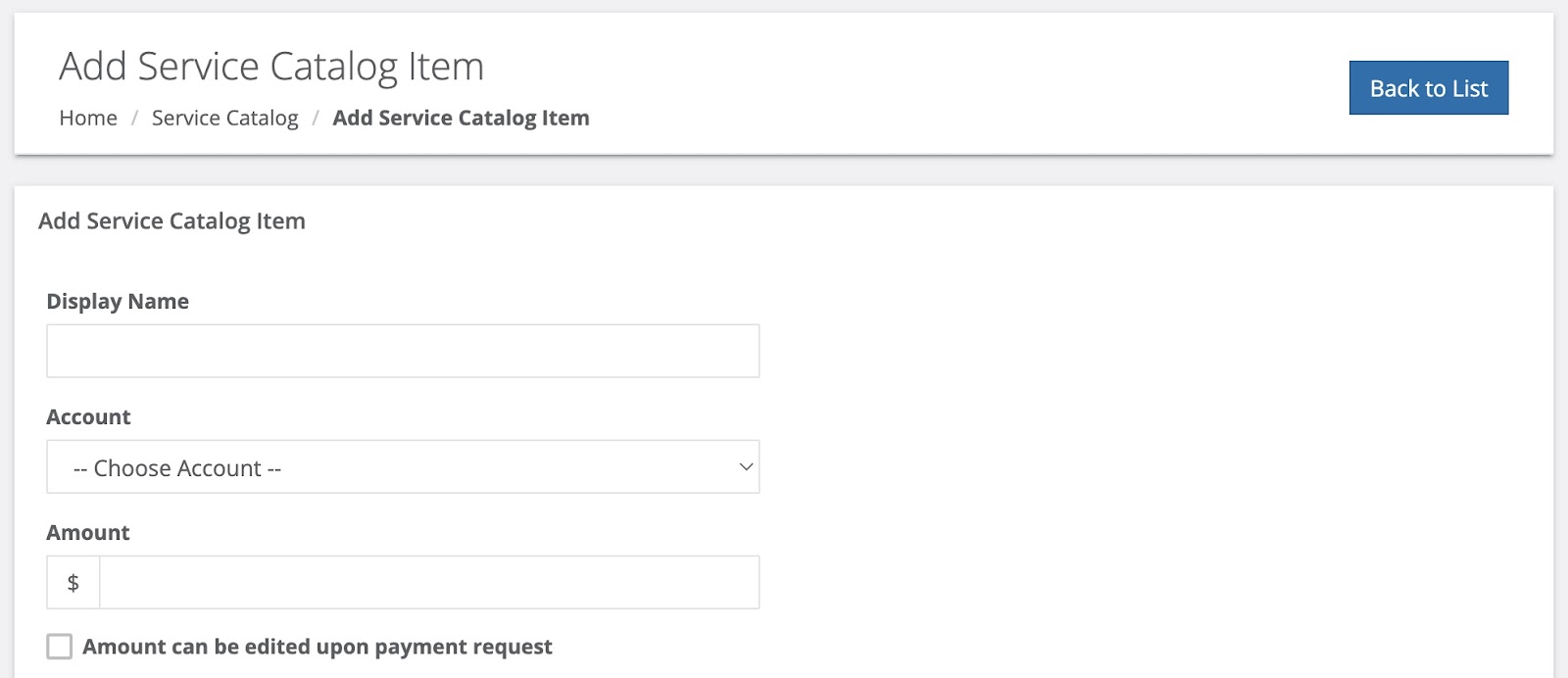Click the dollar sign prefix icon
Image resolution: width=1568 pixels, height=678 pixels.
coord(73,583)
